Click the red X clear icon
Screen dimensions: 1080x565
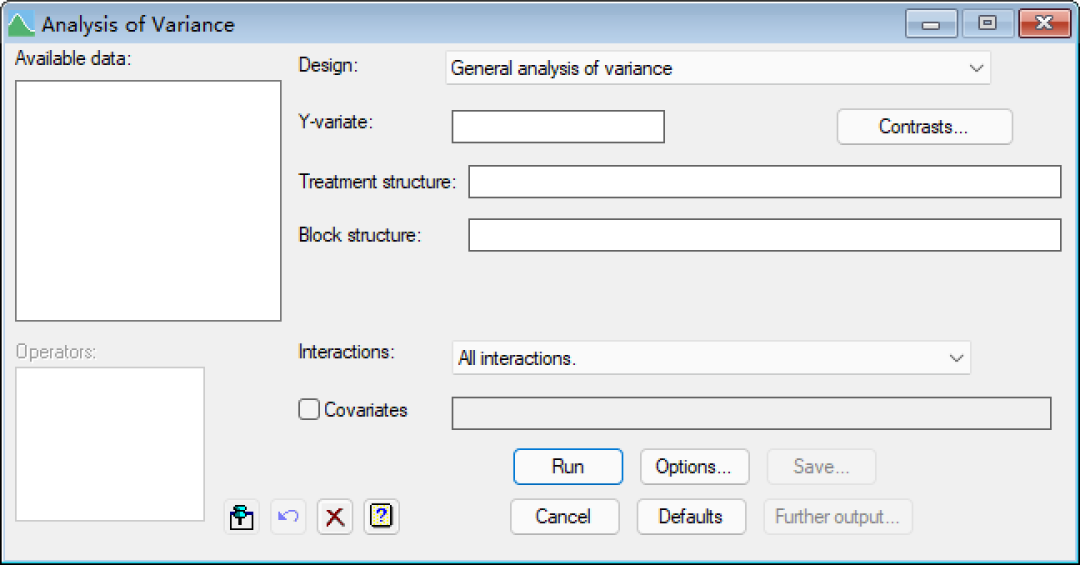coord(335,517)
